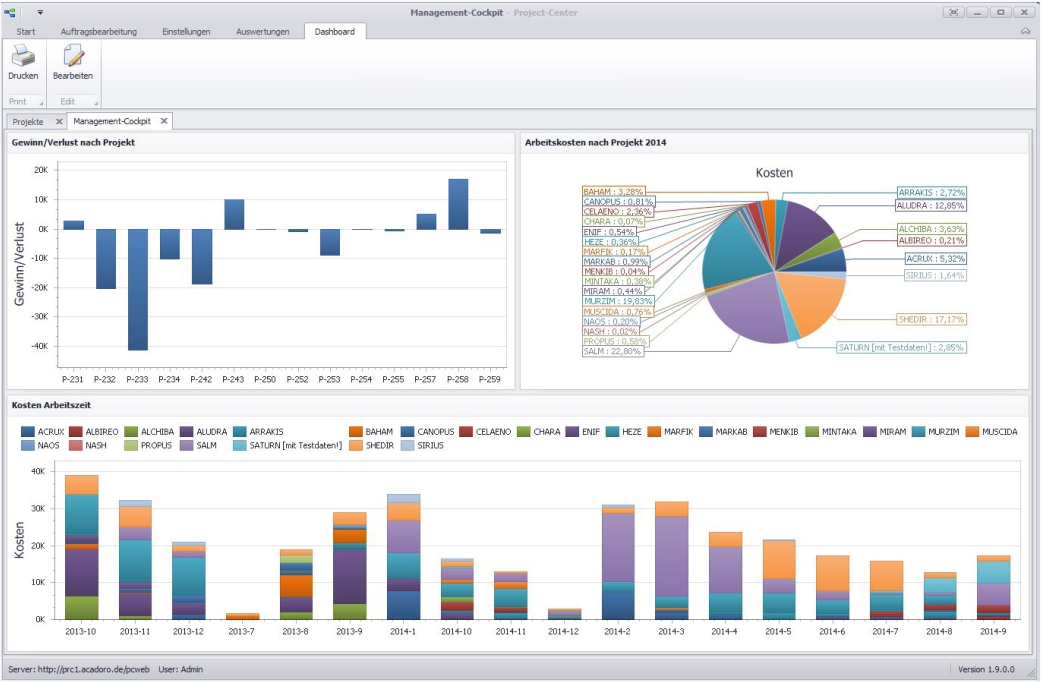Click the ACRUX legend color swatch
This screenshot has width=1041, height=682.
[x=27, y=432]
